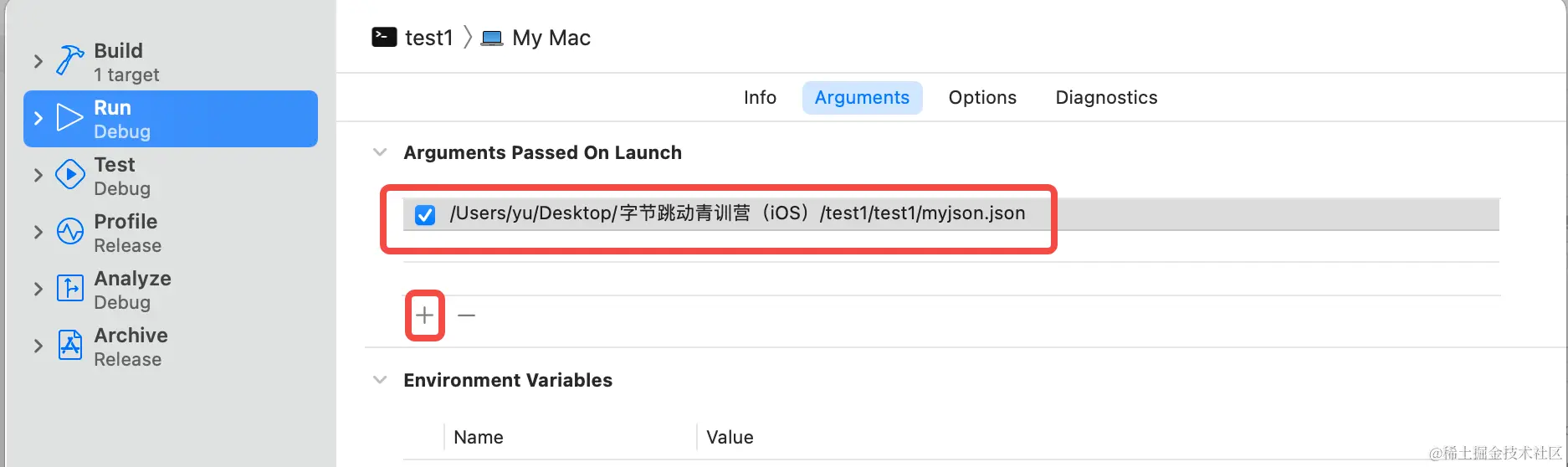Viewport: 1568px width, 467px height.
Task: Collapse the Environment Variables section
Action: [380, 380]
